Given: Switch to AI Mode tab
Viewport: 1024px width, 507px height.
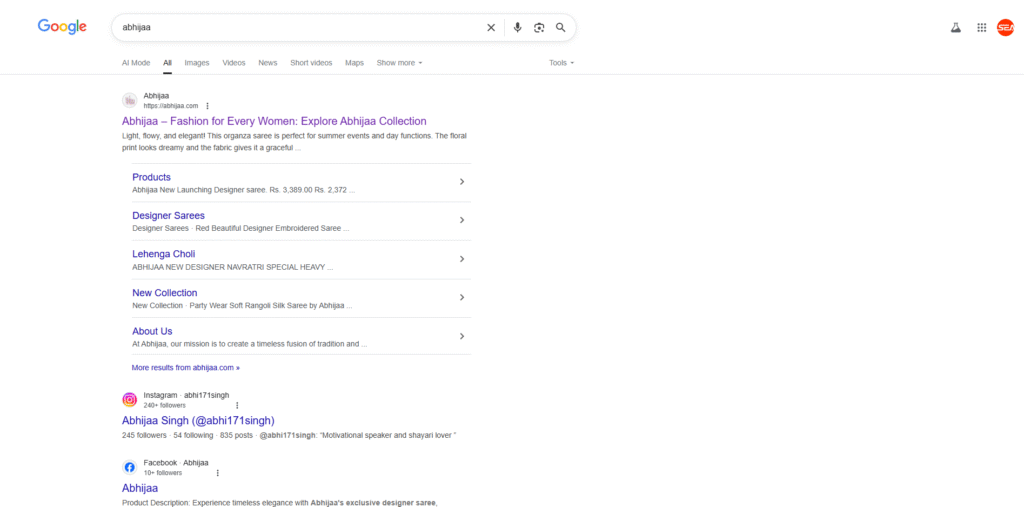Looking at the screenshot, I should pyautogui.click(x=136, y=63).
